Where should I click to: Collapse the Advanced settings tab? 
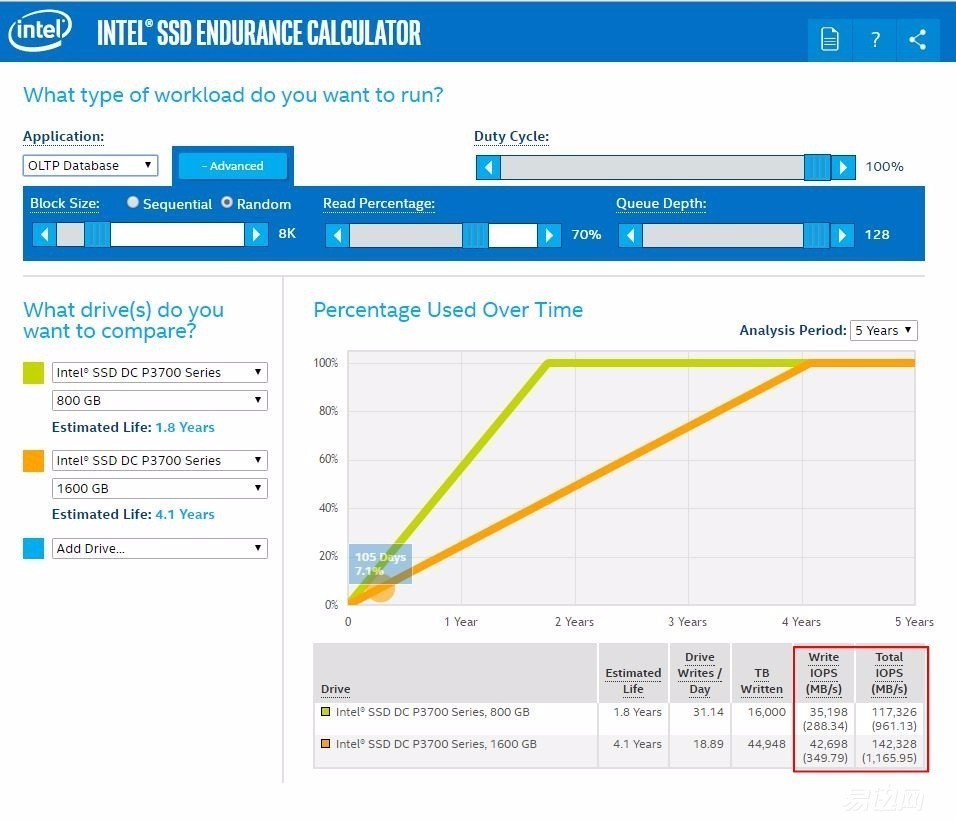coord(233,166)
